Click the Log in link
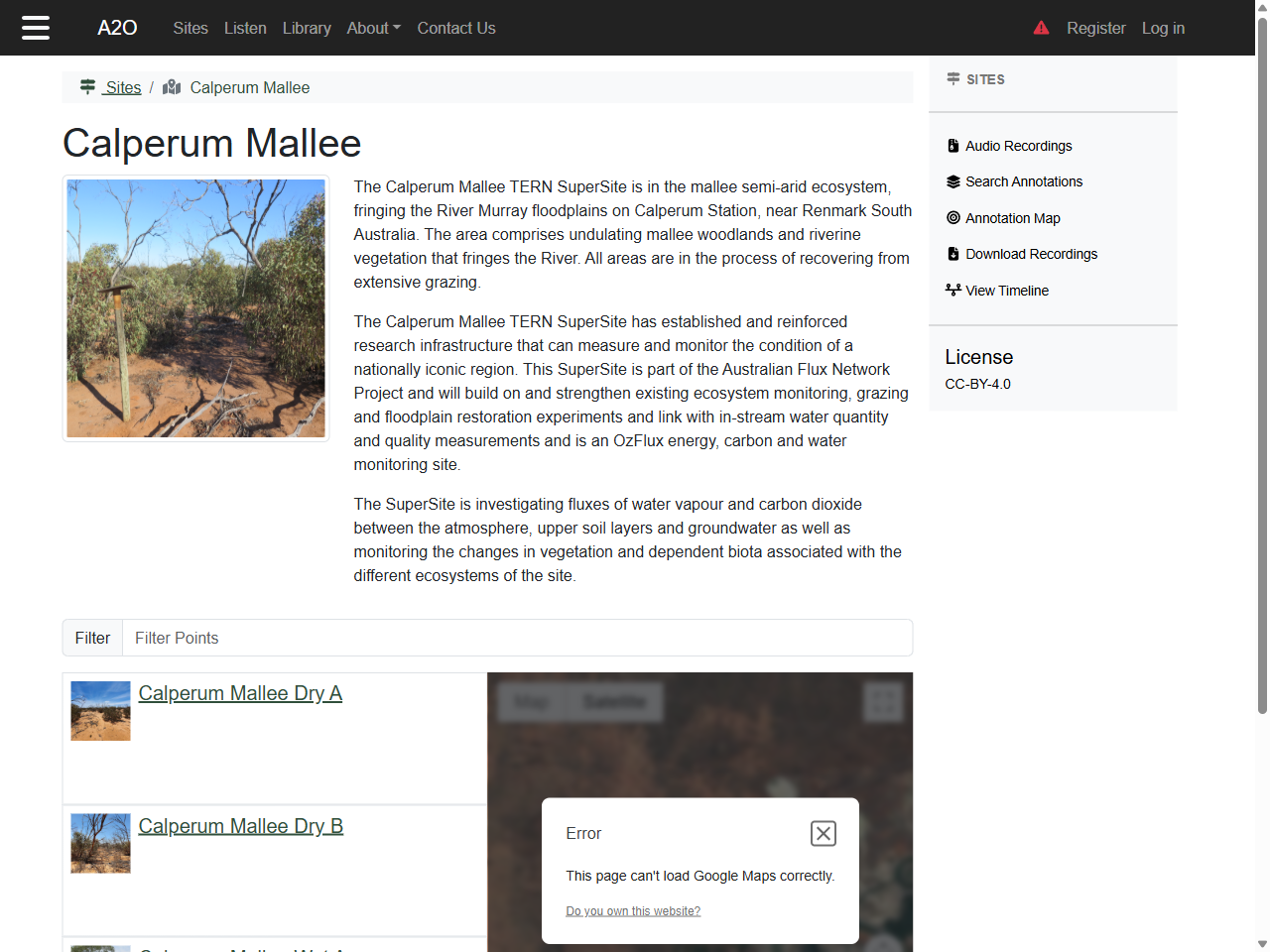The height and width of the screenshot is (952, 1270). (1163, 28)
